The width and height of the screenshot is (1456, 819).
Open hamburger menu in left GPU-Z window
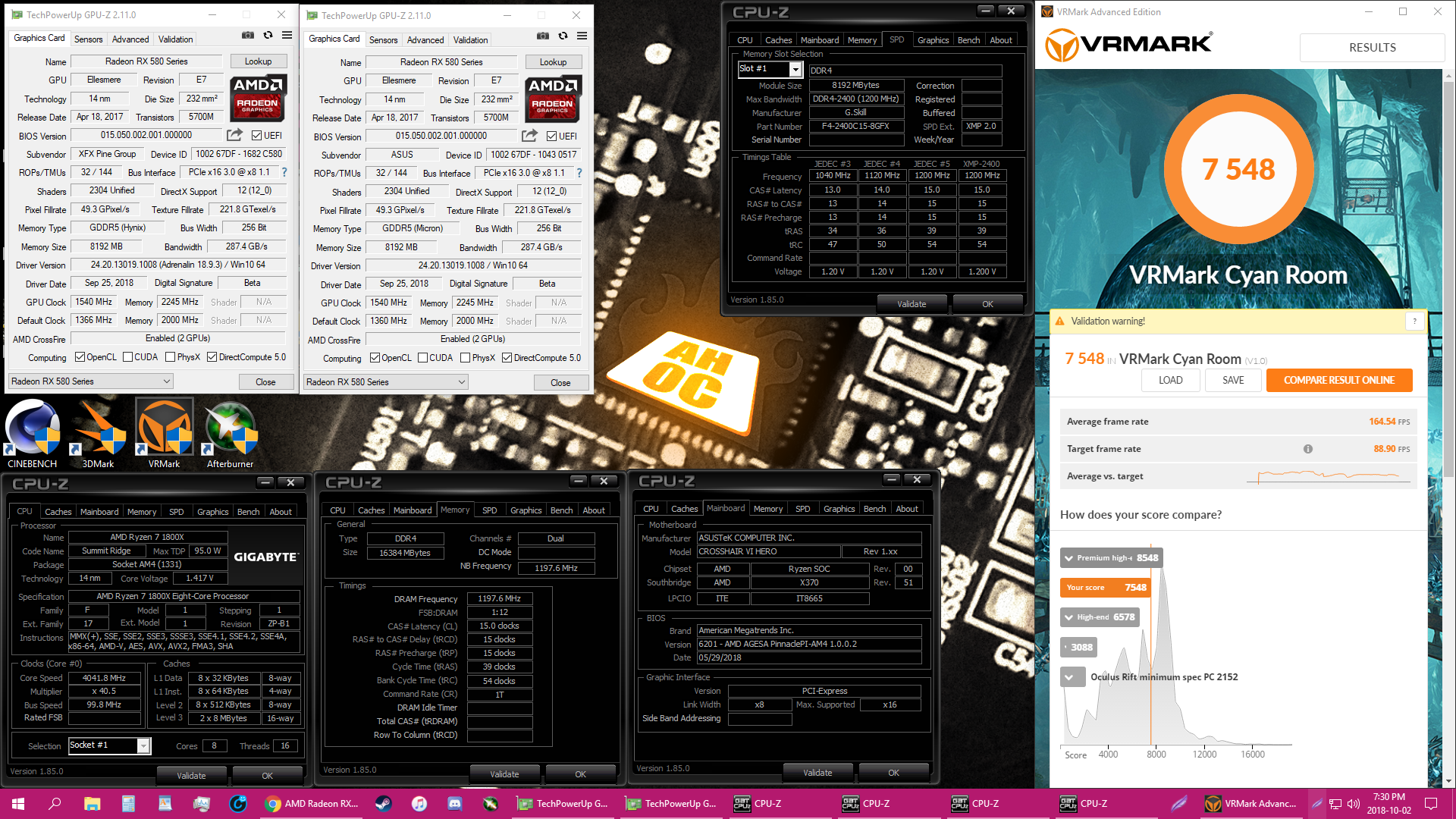pyautogui.click(x=287, y=35)
